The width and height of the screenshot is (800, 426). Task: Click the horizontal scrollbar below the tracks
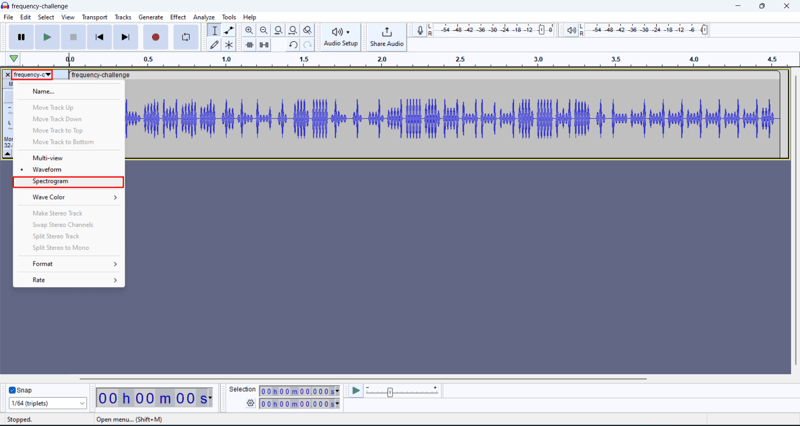click(x=363, y=379)
